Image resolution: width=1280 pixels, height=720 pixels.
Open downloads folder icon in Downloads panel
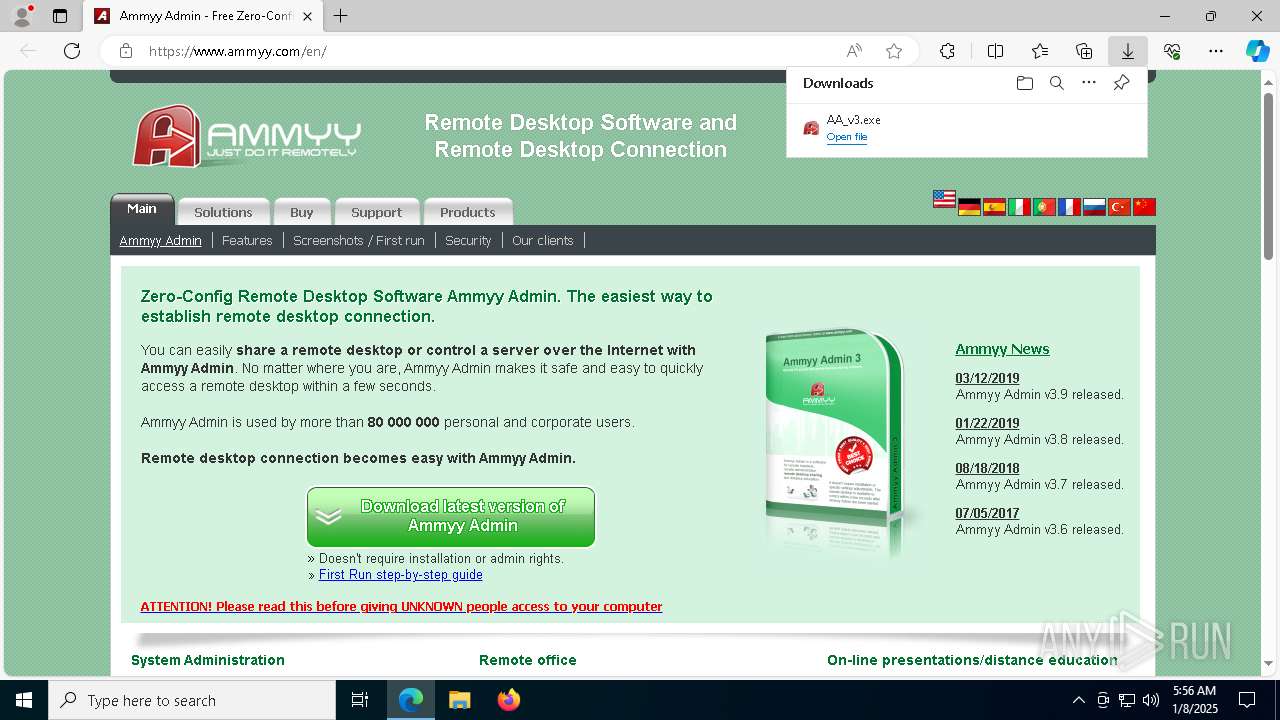tap(1024, 83)
